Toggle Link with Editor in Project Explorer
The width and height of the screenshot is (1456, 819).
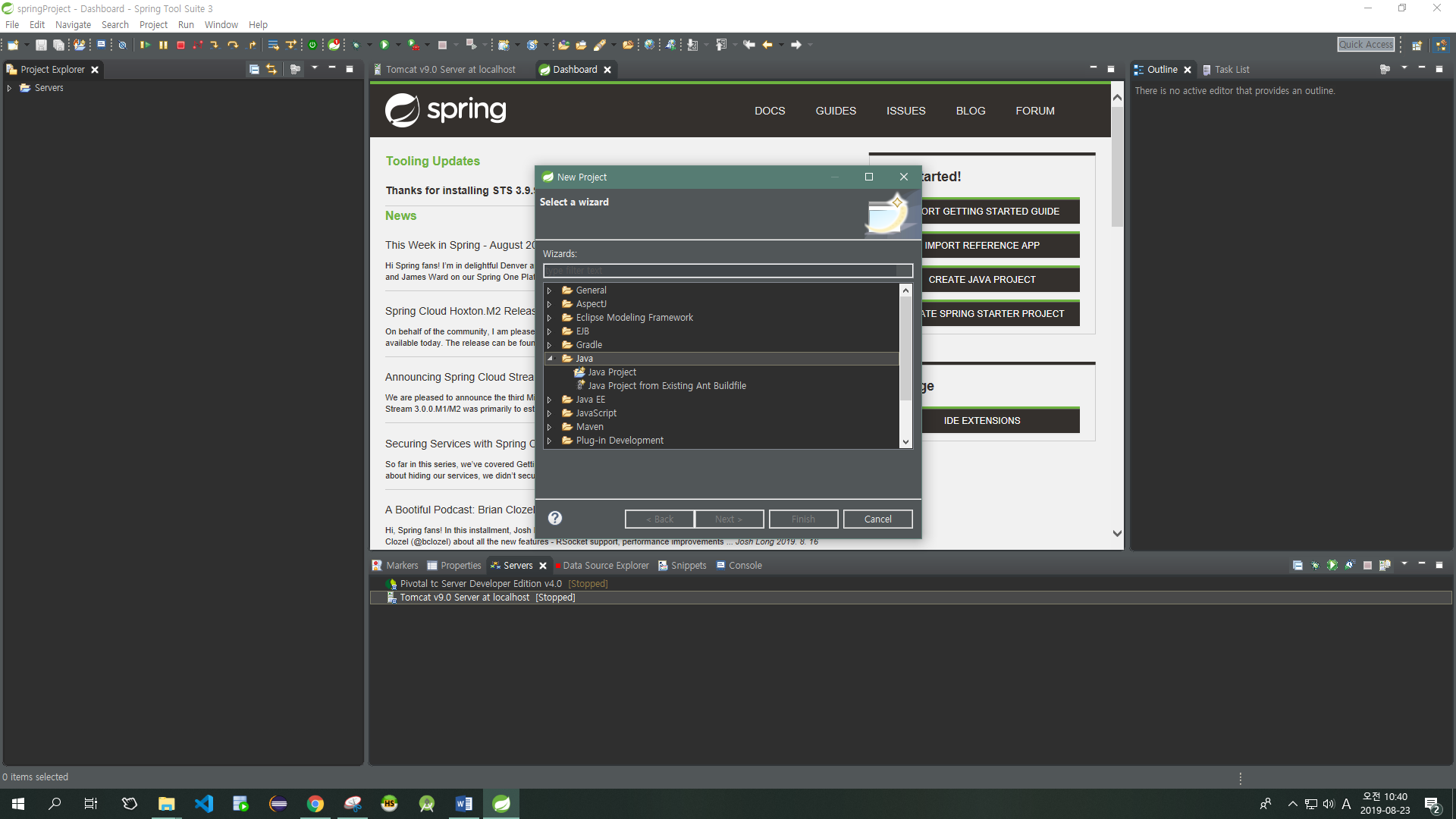(x=271, y=70)
